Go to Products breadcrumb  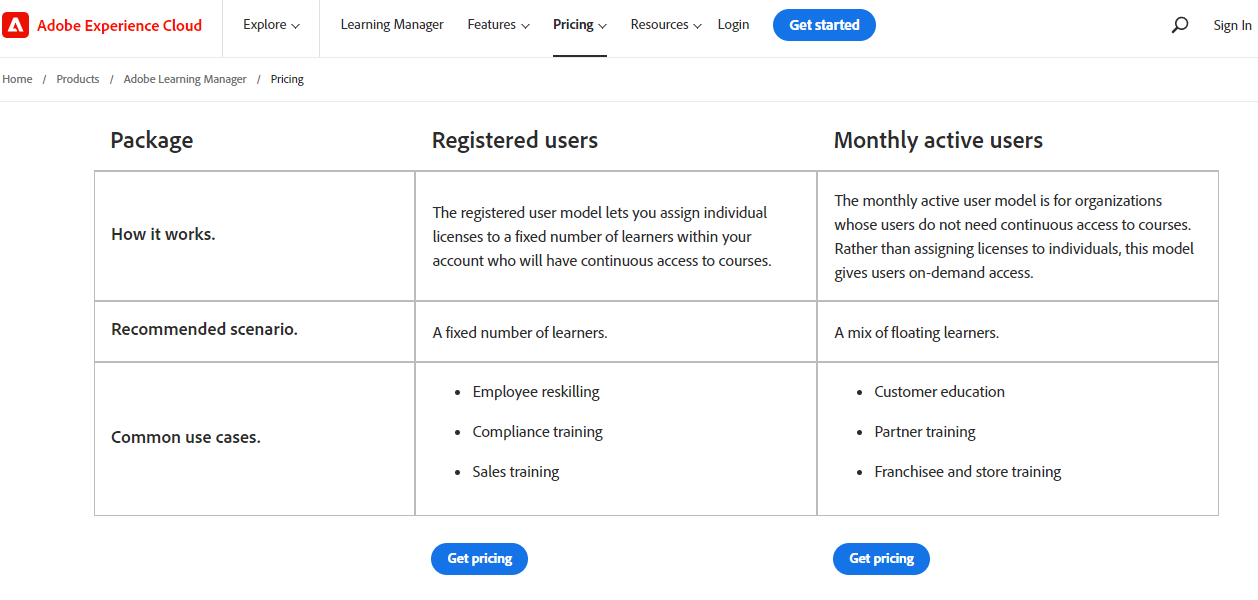point(78,79)
